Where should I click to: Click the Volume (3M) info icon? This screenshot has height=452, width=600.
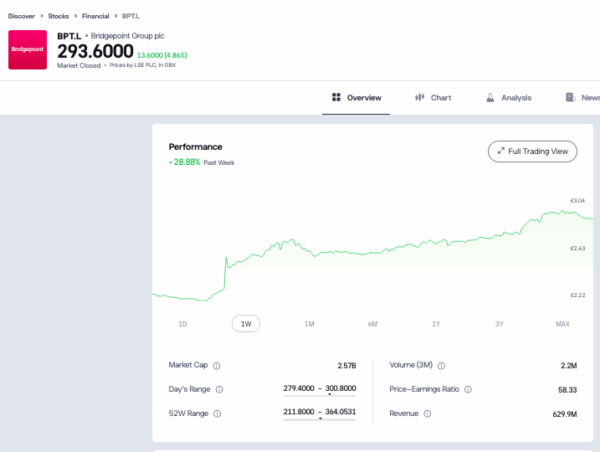441,366
